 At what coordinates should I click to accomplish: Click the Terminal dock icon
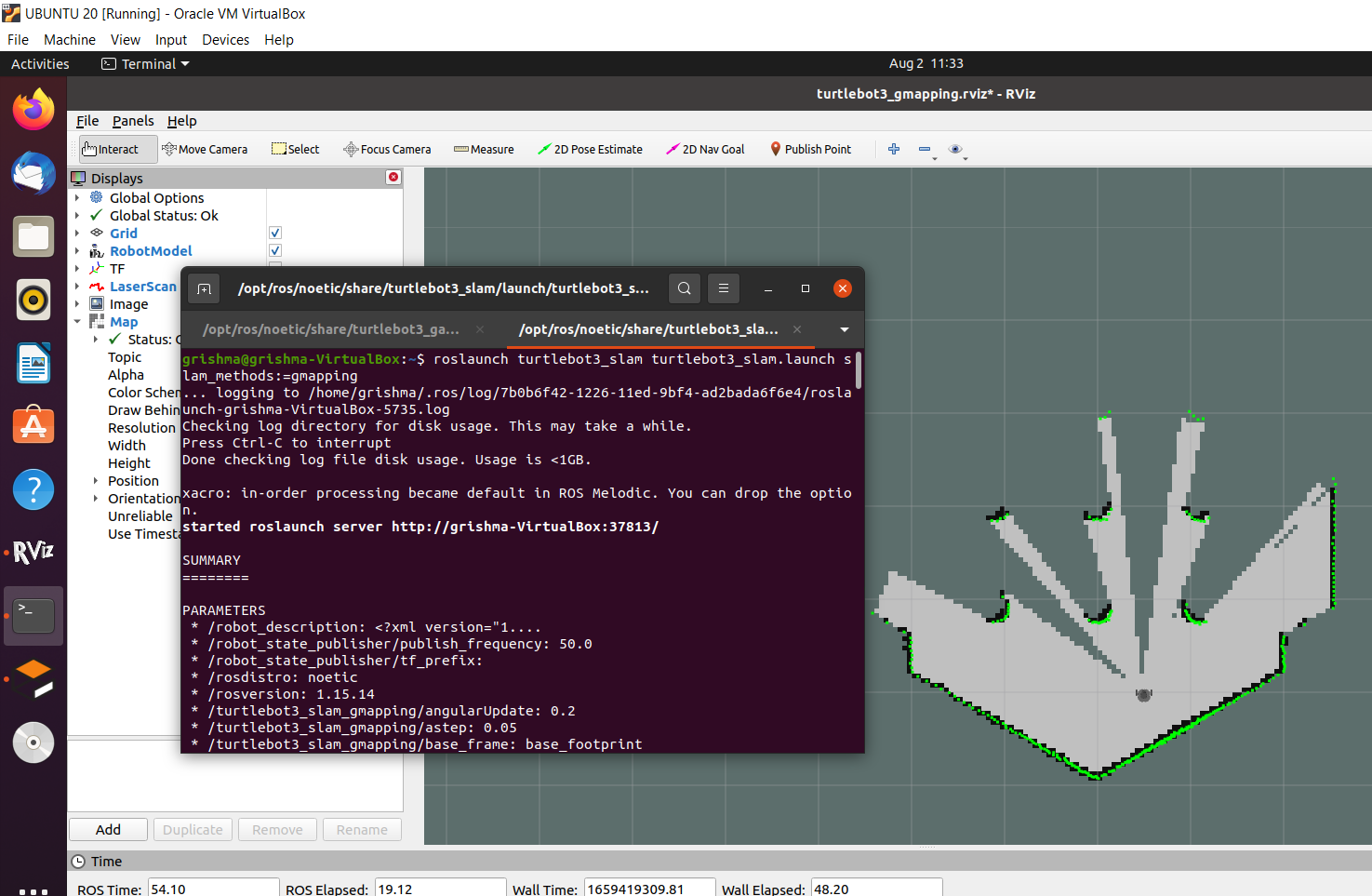point(33,616)
